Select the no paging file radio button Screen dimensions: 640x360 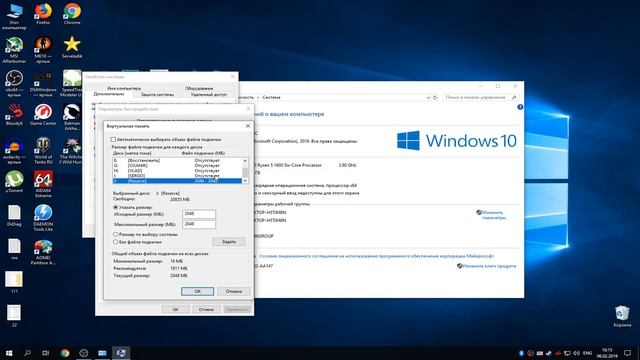point(116,242)
